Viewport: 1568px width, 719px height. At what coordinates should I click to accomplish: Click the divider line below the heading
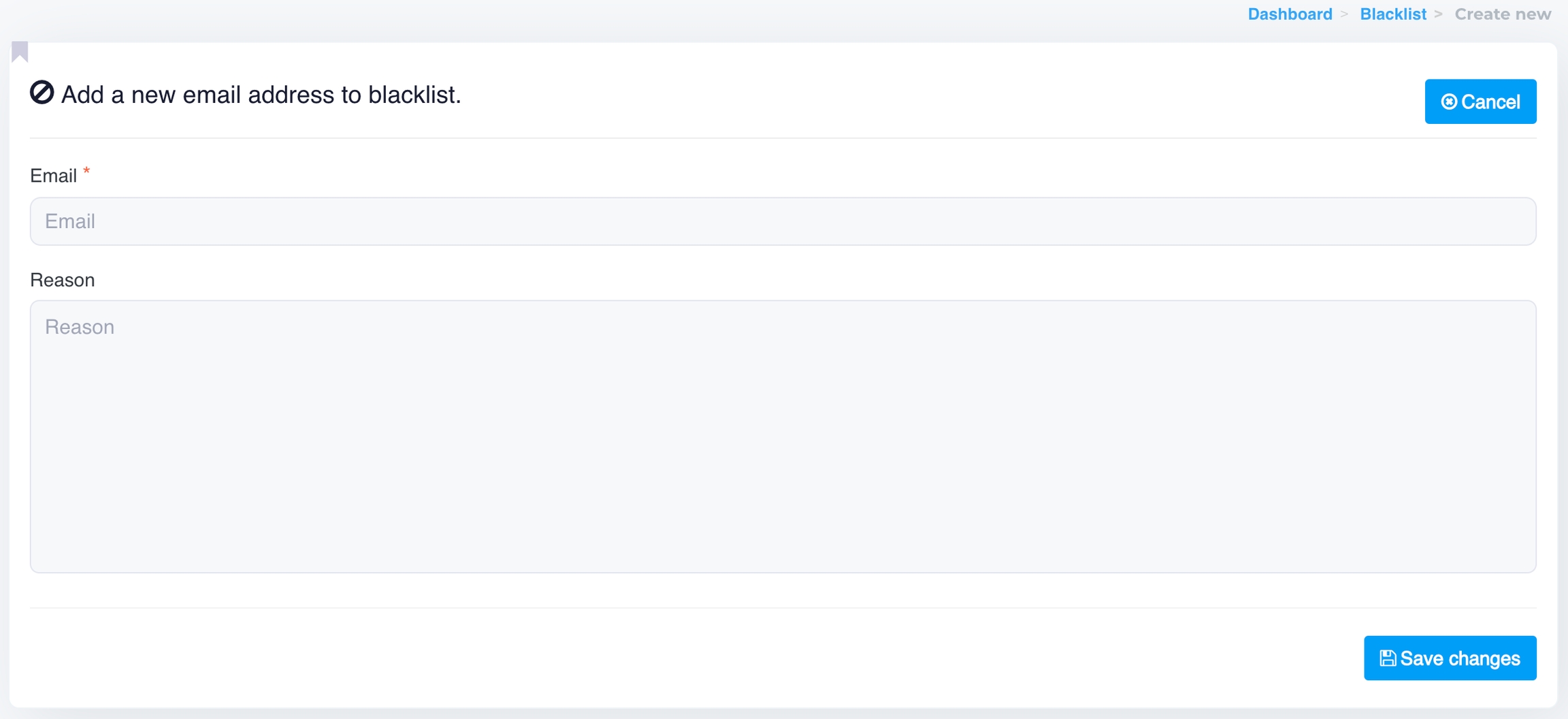click(x=783, y=138)
